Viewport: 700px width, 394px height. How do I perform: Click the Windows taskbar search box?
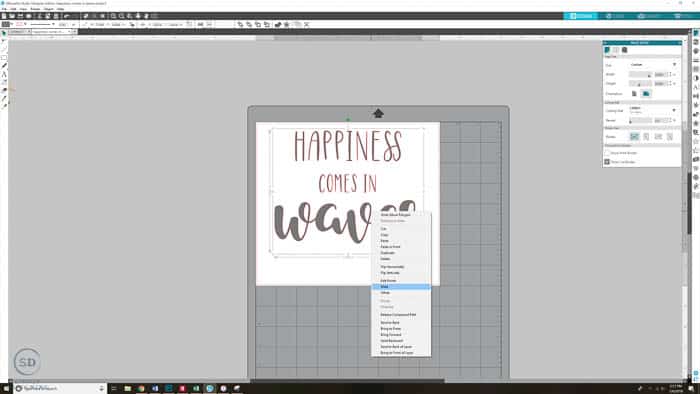[60, 388]
